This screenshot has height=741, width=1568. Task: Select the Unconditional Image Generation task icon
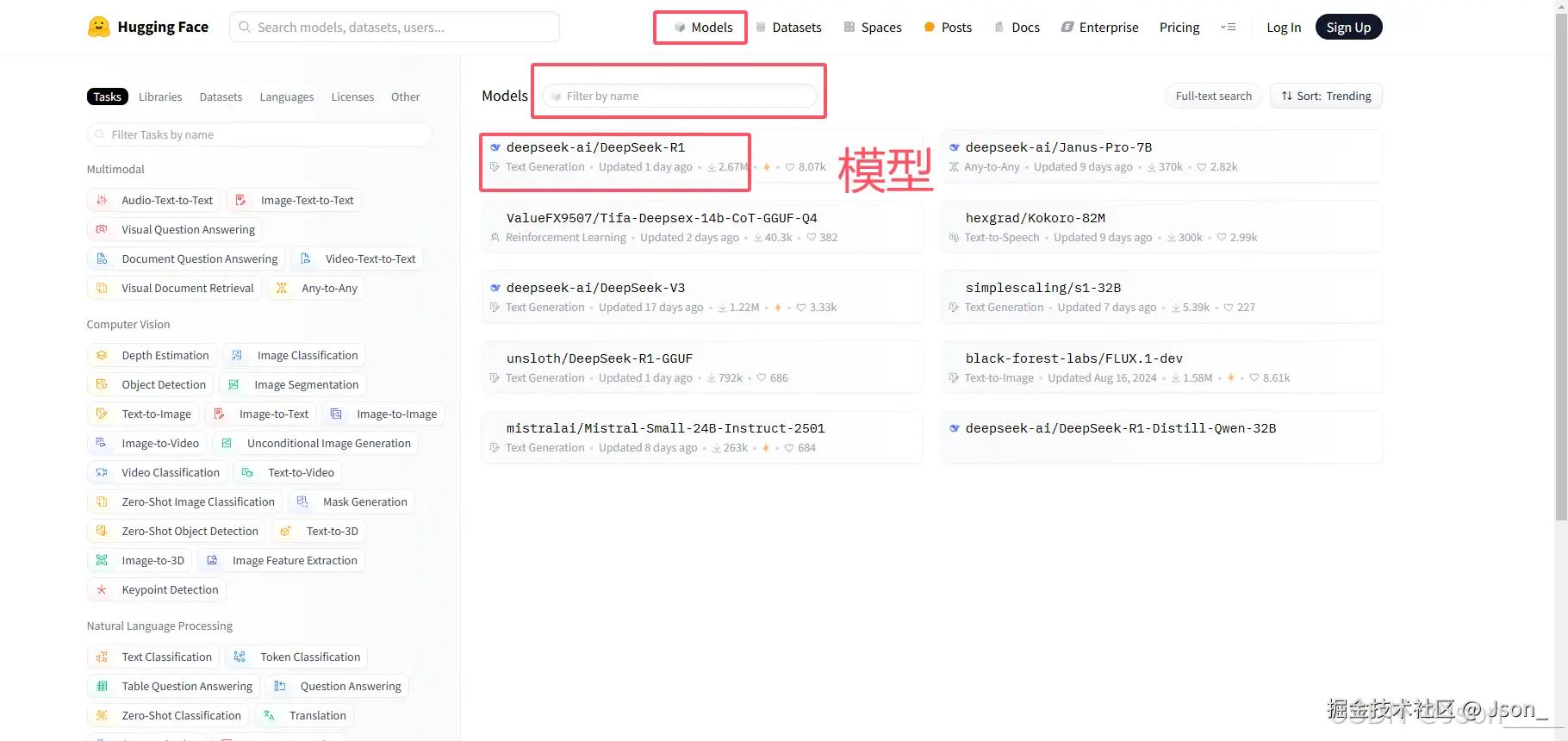click(227, 443)
